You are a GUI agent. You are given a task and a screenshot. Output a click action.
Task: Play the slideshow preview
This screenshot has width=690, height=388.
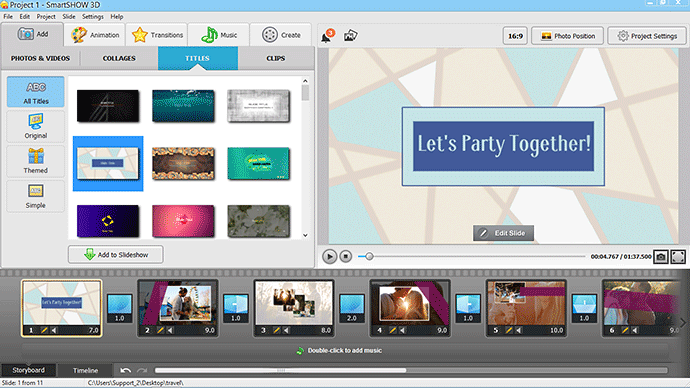point(329,256)
